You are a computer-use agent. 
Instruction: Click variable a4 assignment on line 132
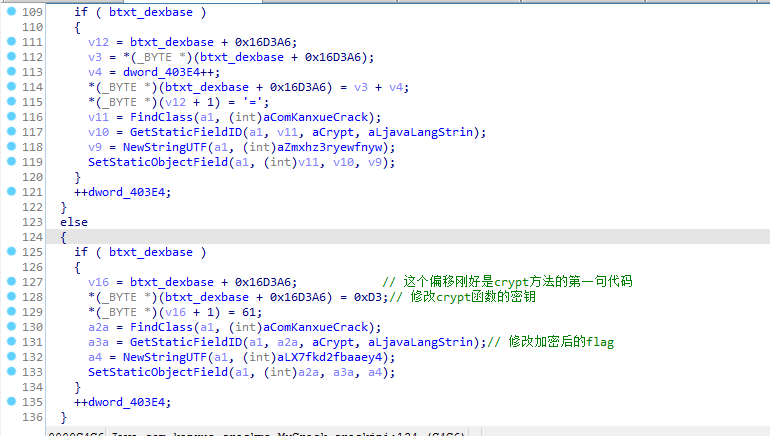(x=95, y=357)
